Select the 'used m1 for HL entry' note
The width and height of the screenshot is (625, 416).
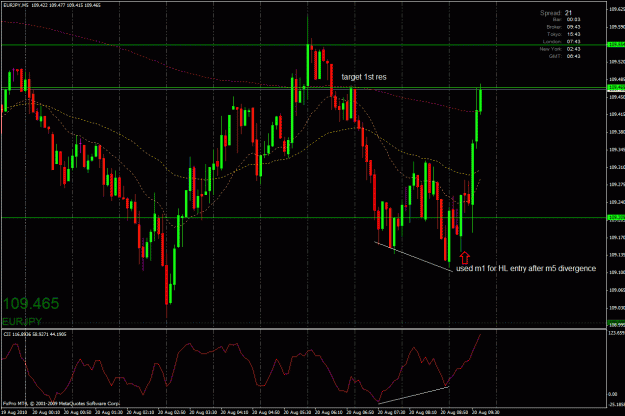[x=526, y=269]
